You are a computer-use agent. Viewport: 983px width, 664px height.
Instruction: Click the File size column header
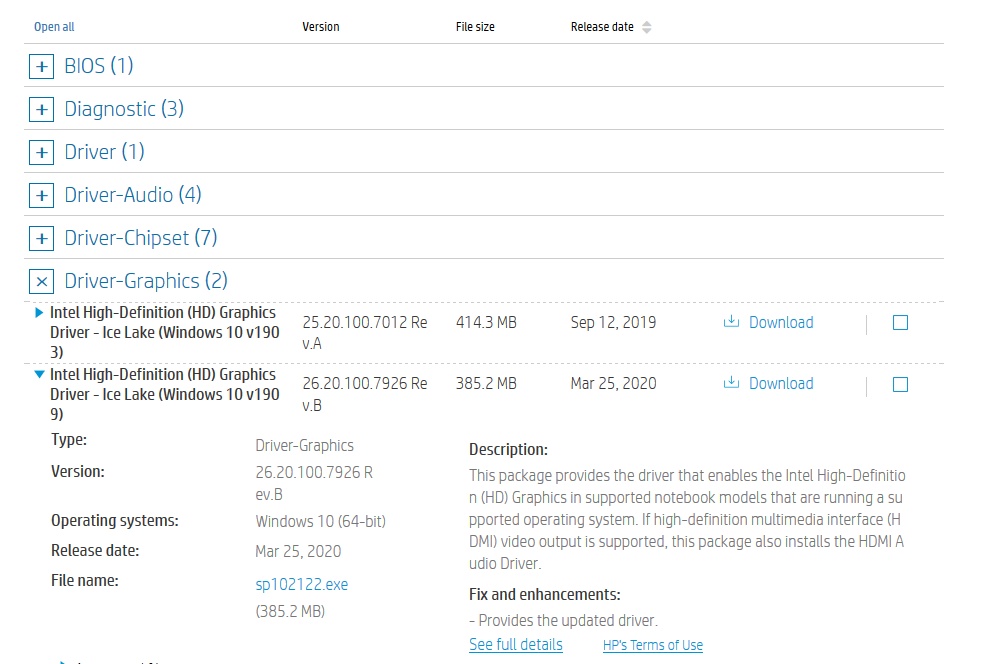475,27
